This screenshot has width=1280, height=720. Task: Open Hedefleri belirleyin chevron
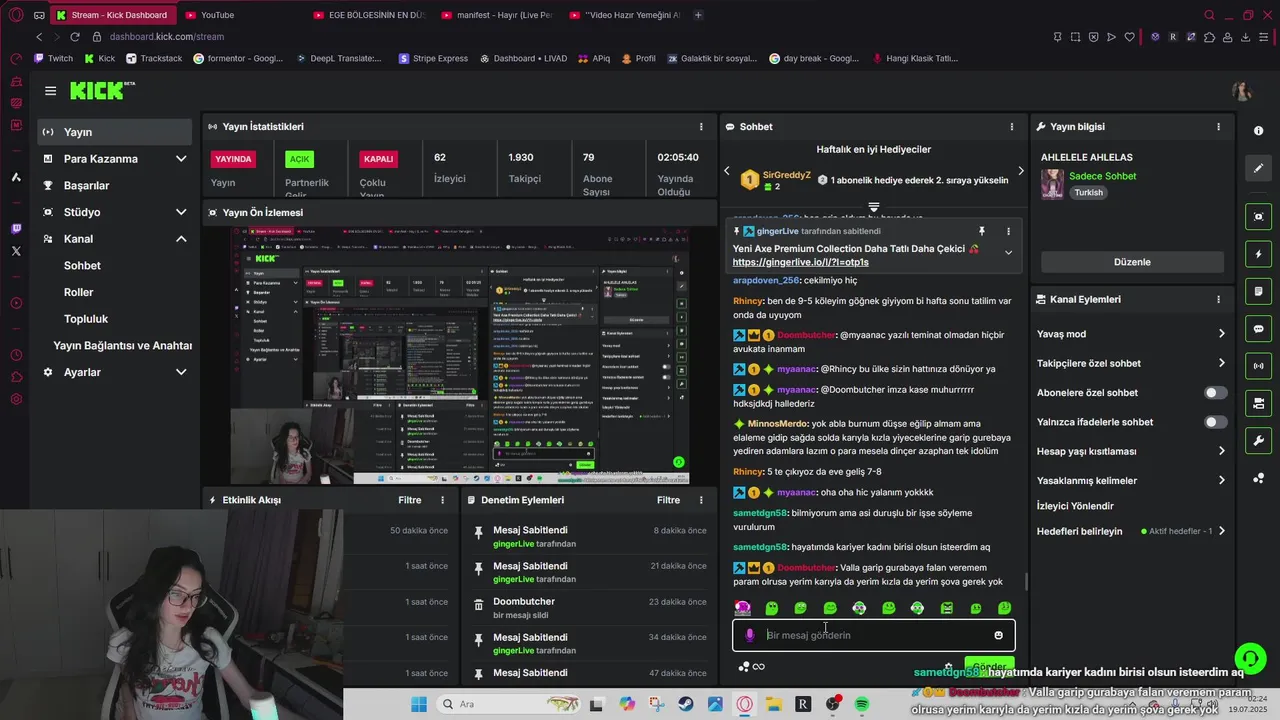(1221, 531)
